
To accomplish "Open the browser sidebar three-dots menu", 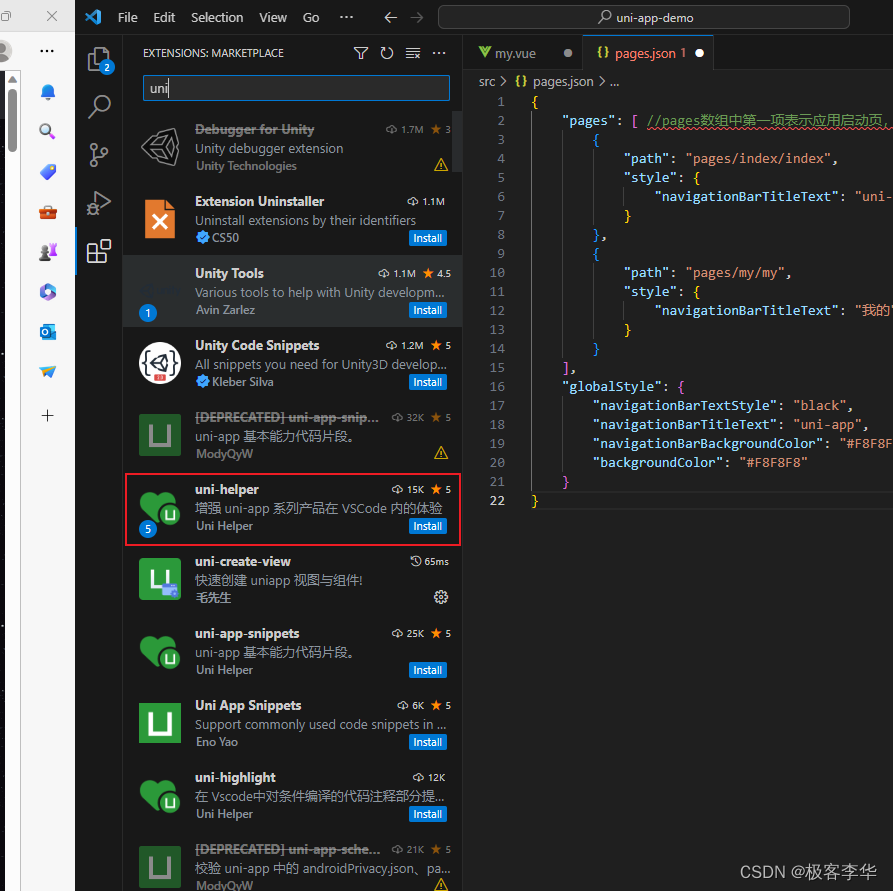I will click(47, 51).
